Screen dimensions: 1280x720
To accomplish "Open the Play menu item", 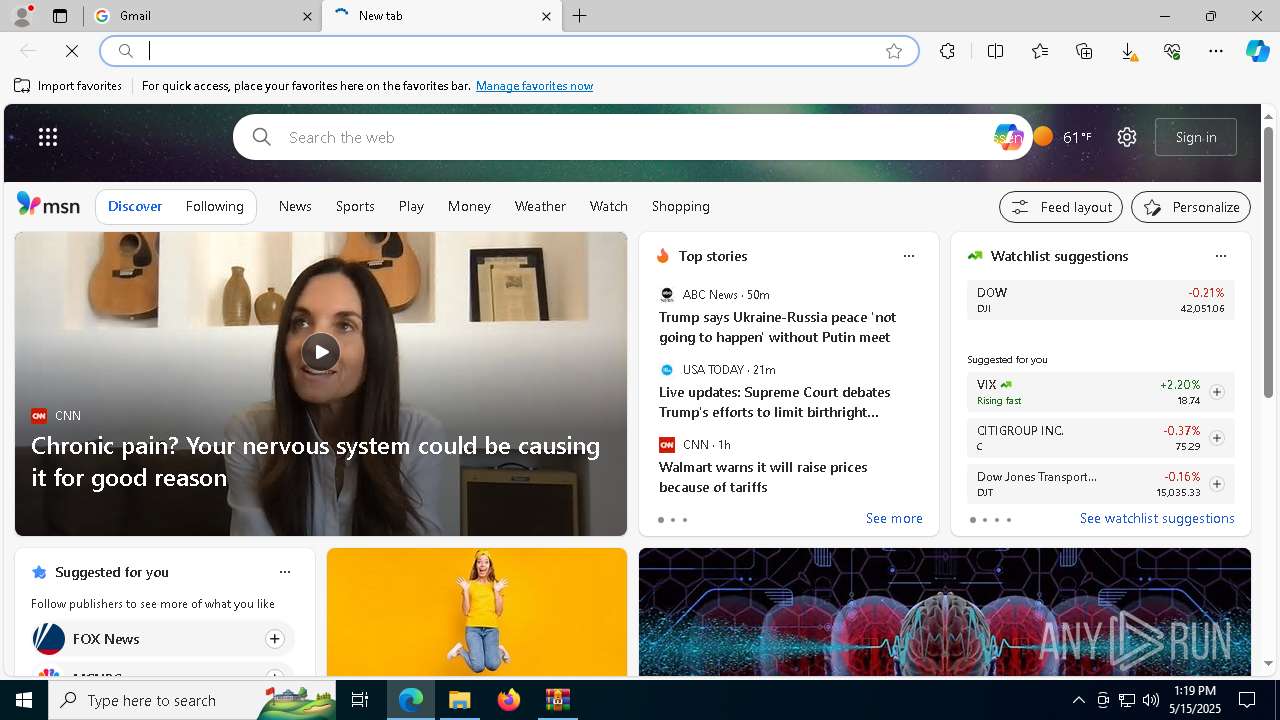I will (411, 206).
